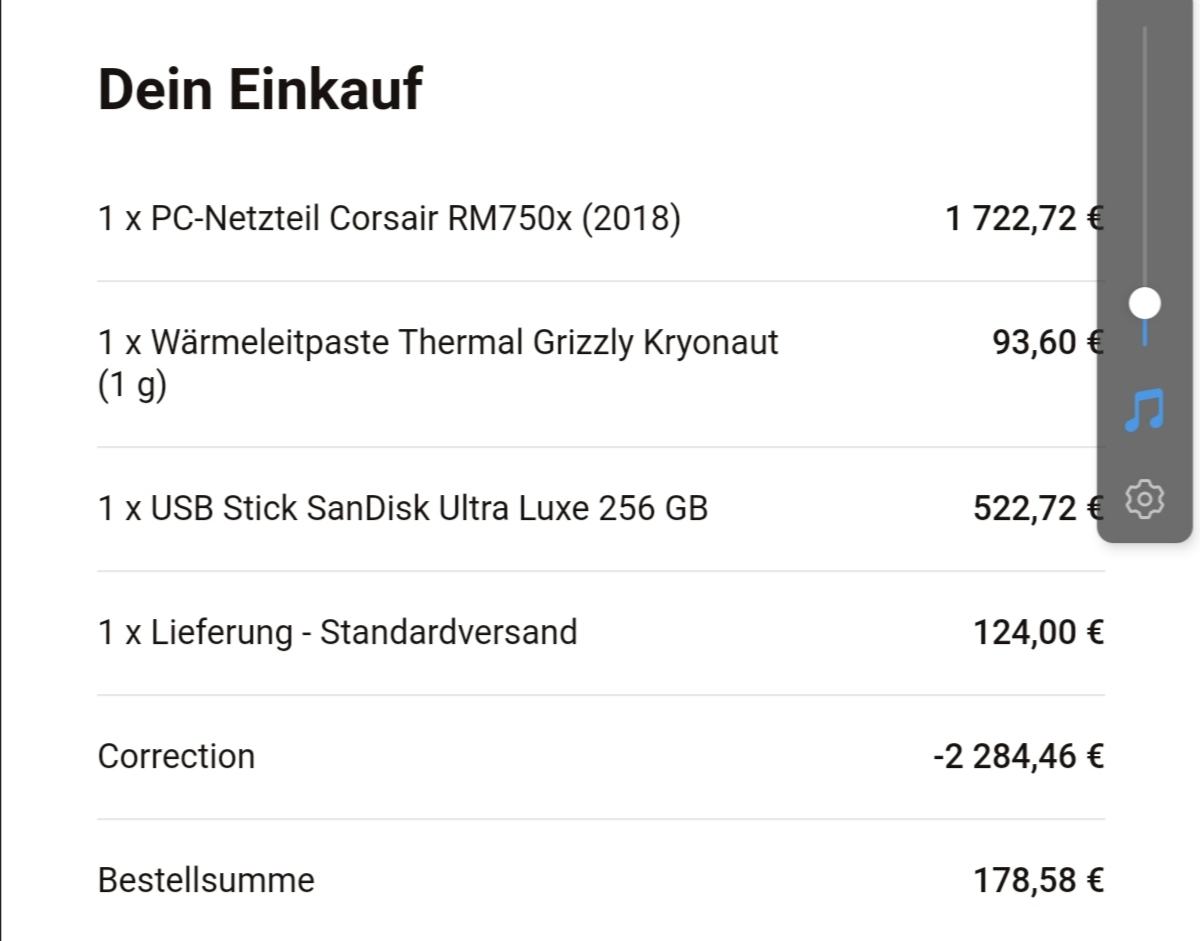Click the -2 284,46 € correction amount
Image resolution: width=1200 pixels, height=941 pixels.
point(1018,756)
